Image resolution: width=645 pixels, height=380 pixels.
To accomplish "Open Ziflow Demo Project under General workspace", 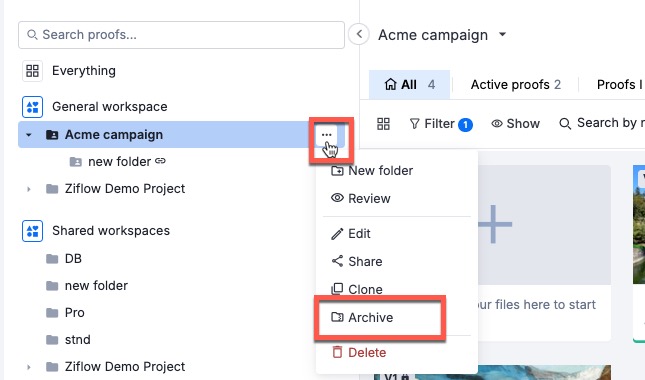I will pyautogui.click(x=125, y=189).
